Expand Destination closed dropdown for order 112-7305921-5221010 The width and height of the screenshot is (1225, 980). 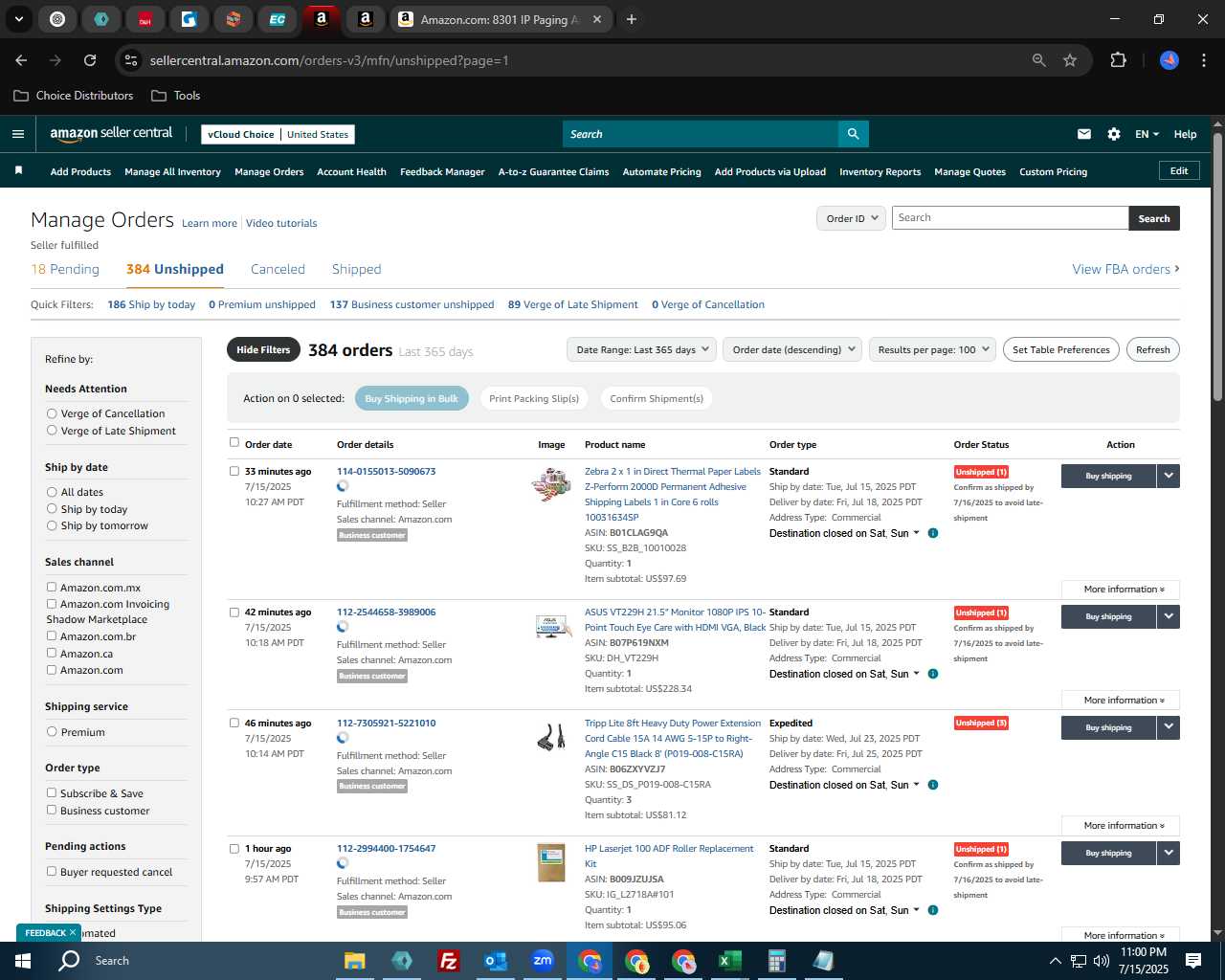point(845,785)
